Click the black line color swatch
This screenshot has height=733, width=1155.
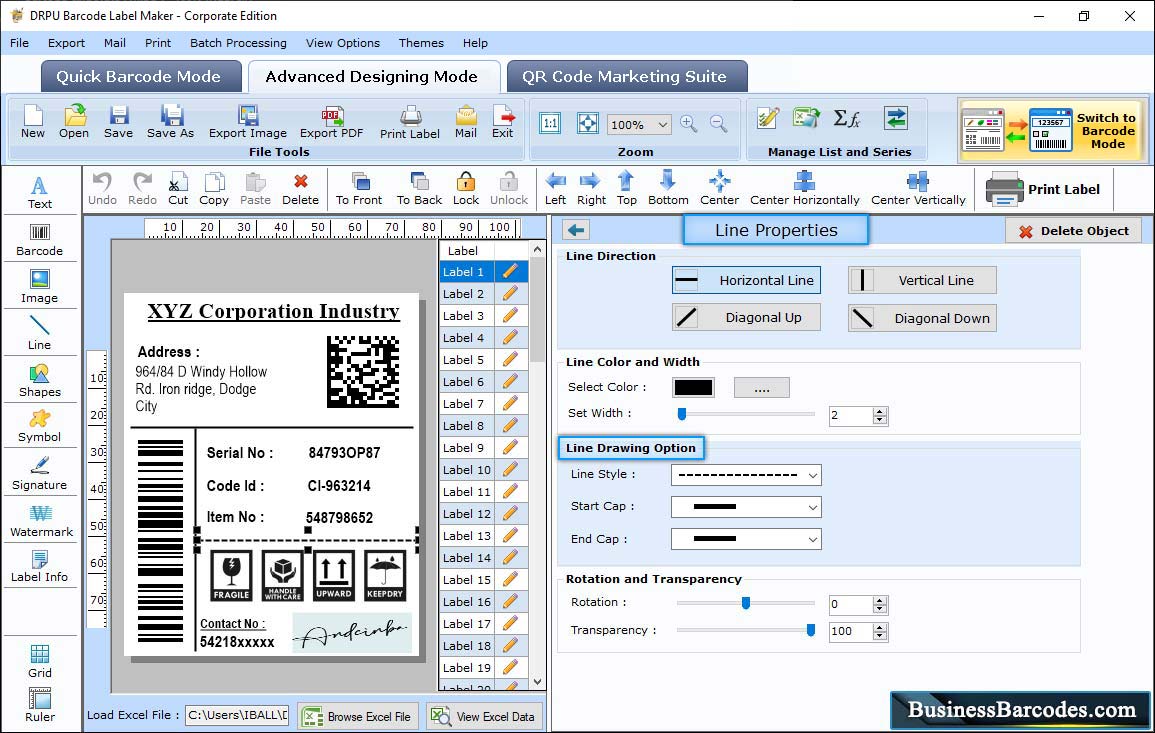click(693, 387)
